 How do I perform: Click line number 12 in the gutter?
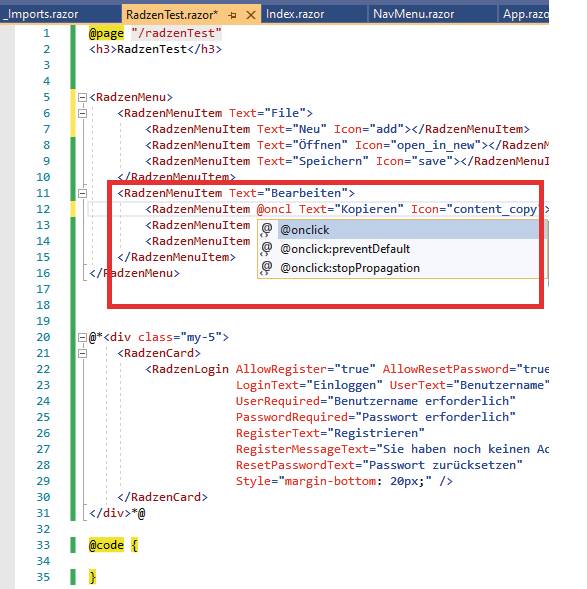tap(43, 209)
